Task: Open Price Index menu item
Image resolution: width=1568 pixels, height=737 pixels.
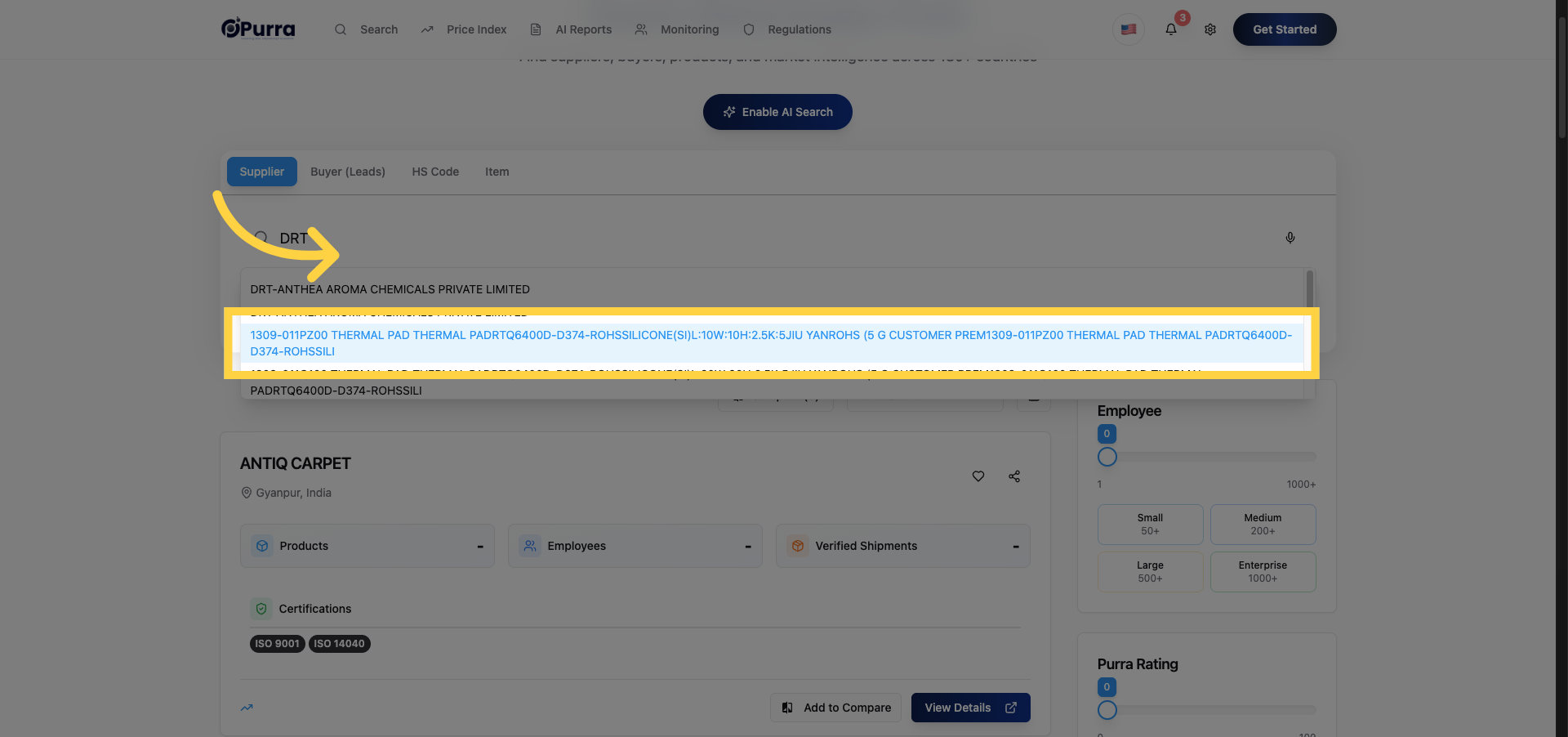Action: pos(477,29)
